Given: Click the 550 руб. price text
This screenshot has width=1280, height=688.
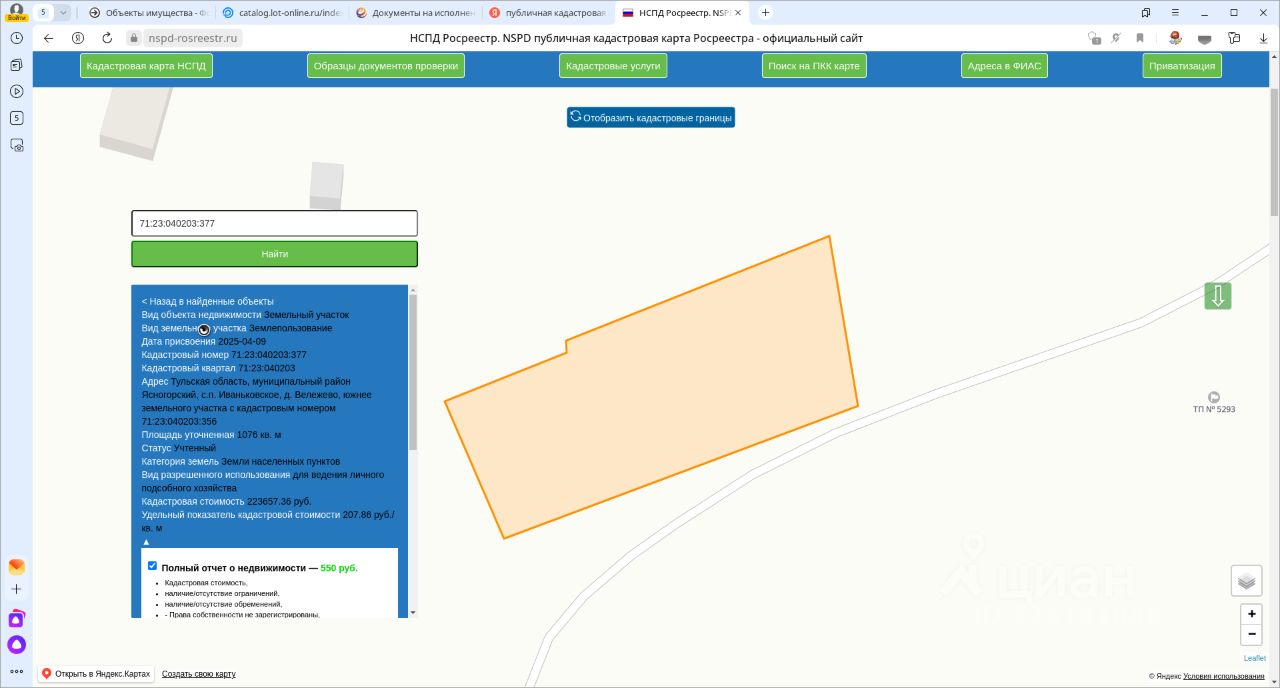Looking at the screenshot, I should [339, 568].
